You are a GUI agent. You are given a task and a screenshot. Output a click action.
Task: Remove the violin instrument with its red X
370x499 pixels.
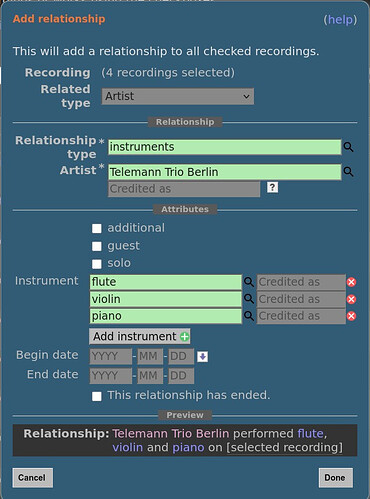(x=351, y=299)
